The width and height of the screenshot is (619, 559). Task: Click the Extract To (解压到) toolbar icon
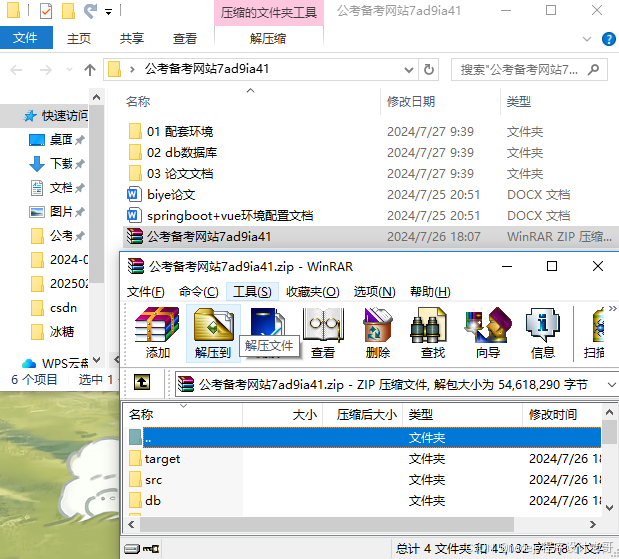[213, 332]
